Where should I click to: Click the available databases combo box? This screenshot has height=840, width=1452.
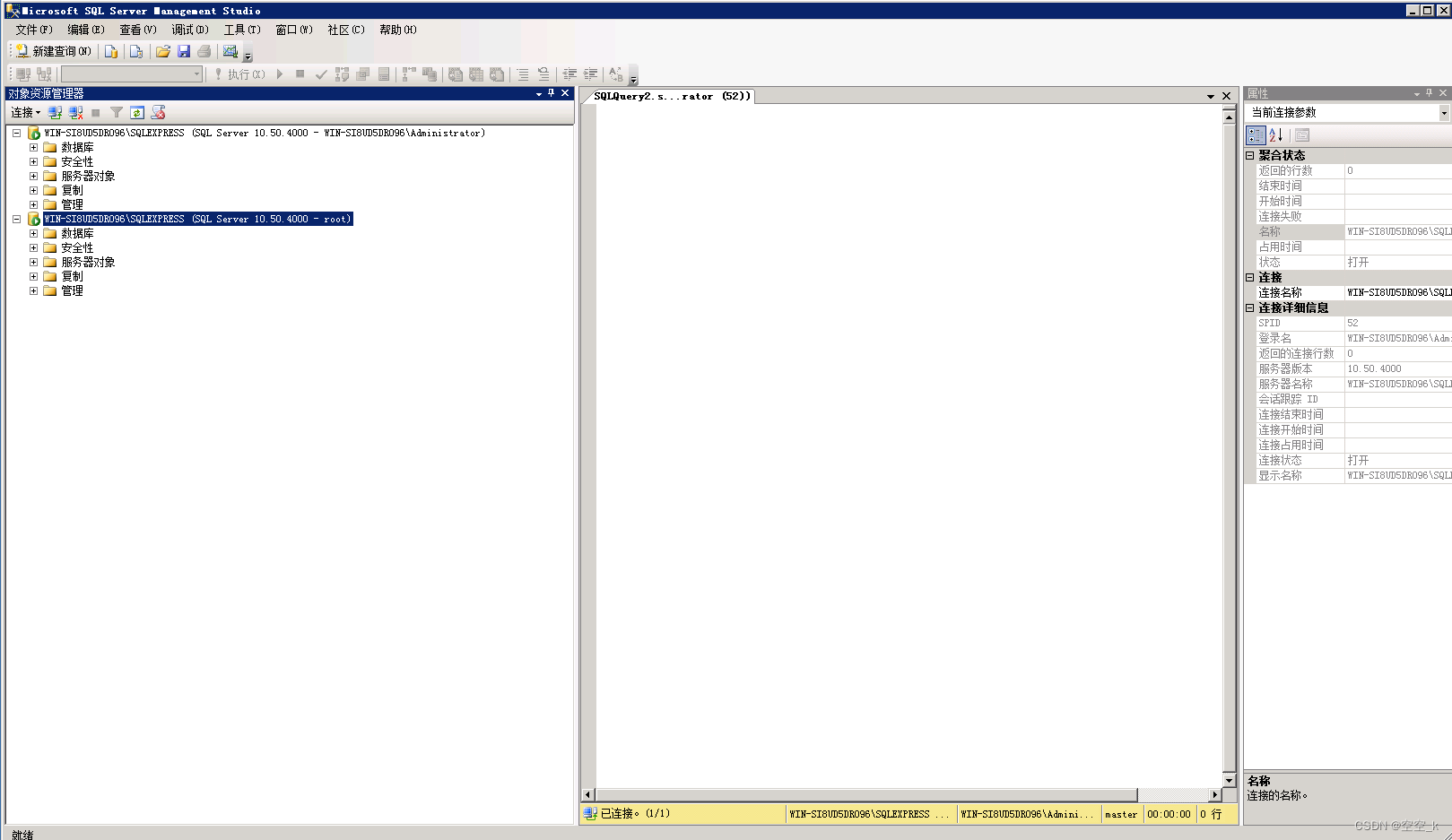(x=130, y=74)
